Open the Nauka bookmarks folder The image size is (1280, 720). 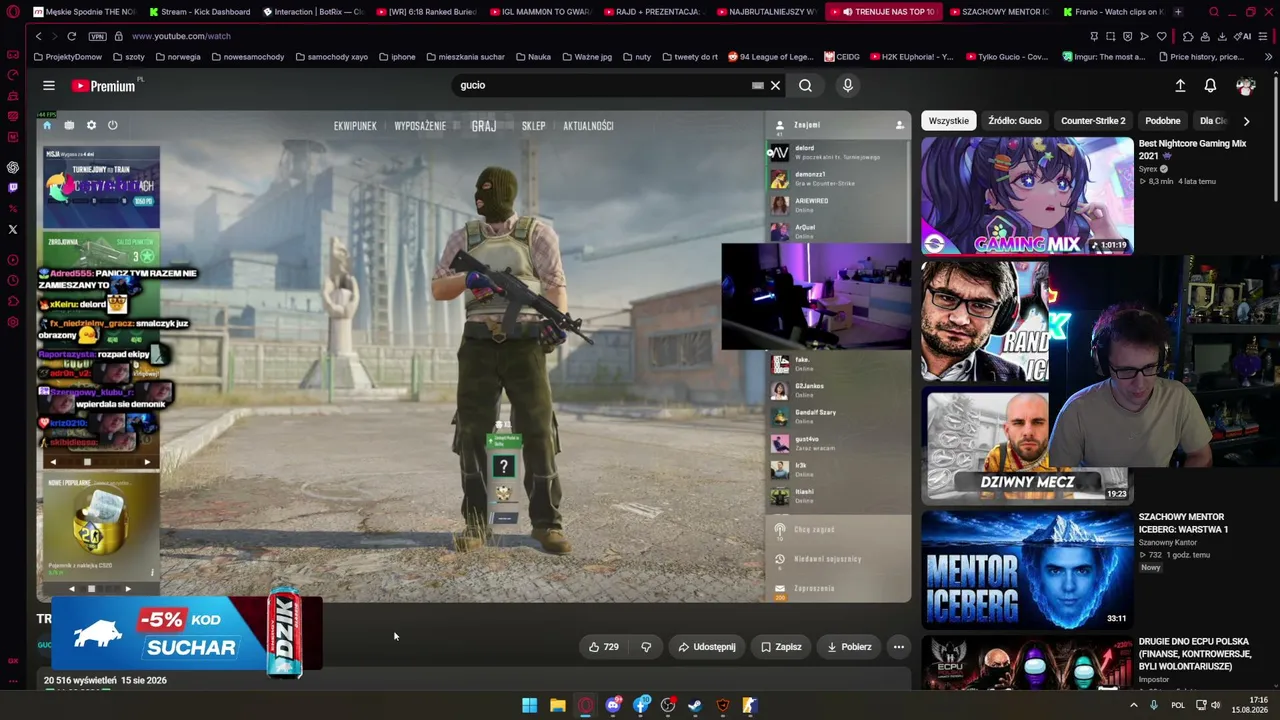[x=533, y=57]
